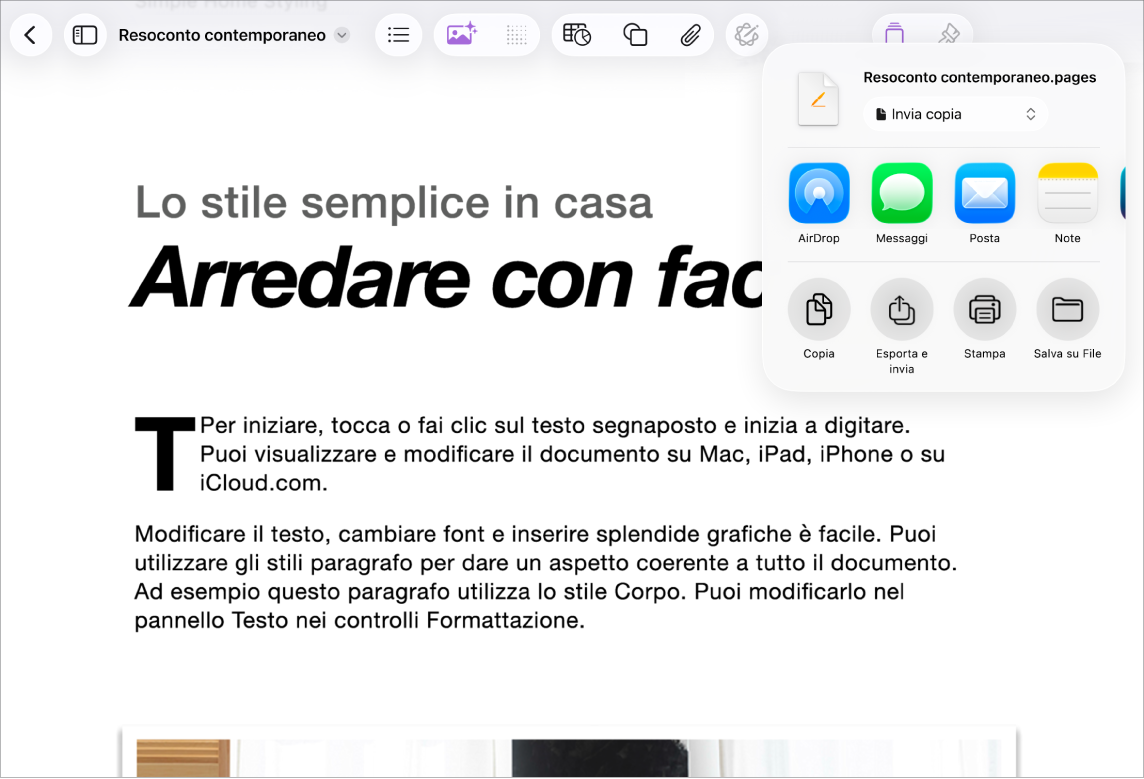Screen dimensions: 1144x779
Task: Open the Resoconto contemporaneo title dropdown
Action: click(x=341, y=35)
